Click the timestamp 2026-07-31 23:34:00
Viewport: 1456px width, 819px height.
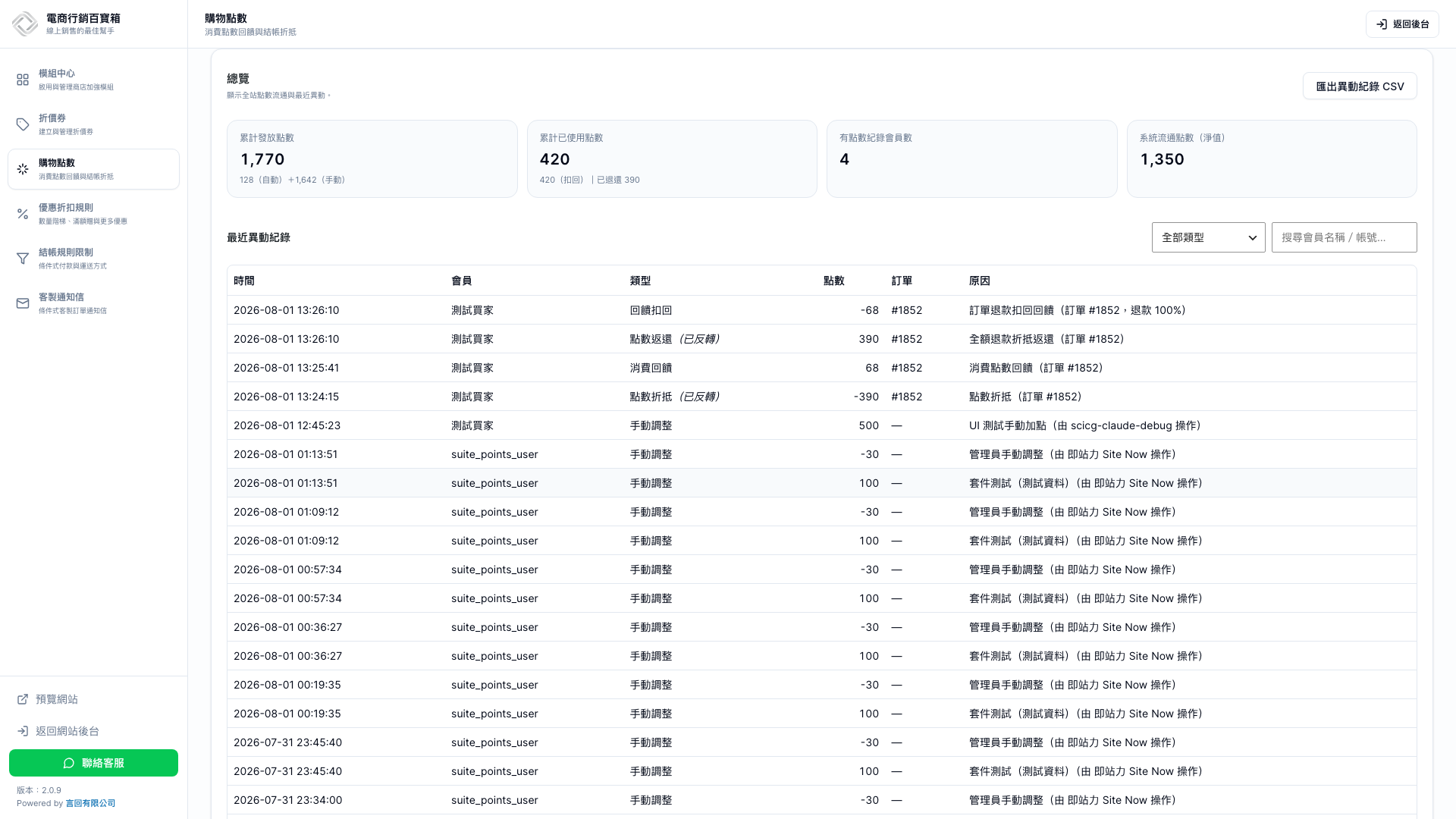pyautogui.click(x=288, y=800)
